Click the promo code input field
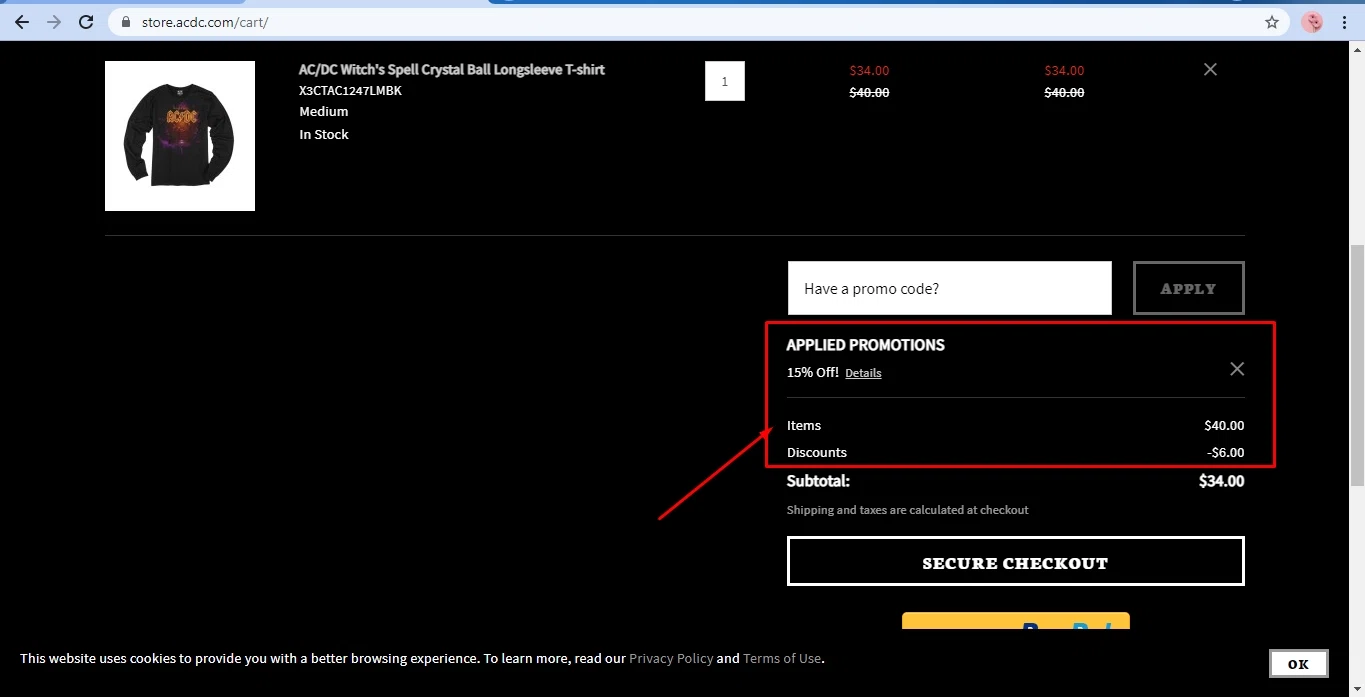The height and width of the screenshot is (697, 1365). click(949, 288)
